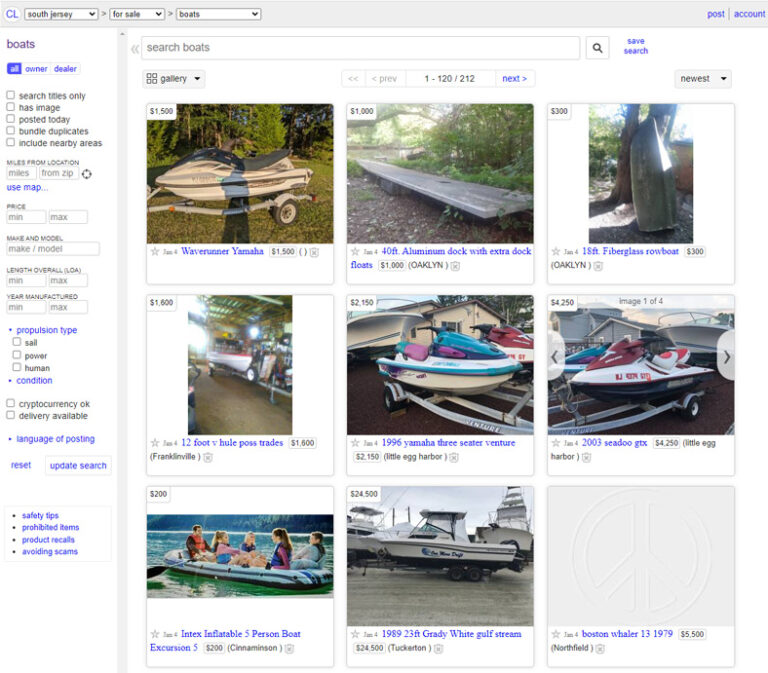This screenshot has height=673, width=768.
Task: Hide the 18ft Fiberglass rowboat listing
Action: (598, 266)
